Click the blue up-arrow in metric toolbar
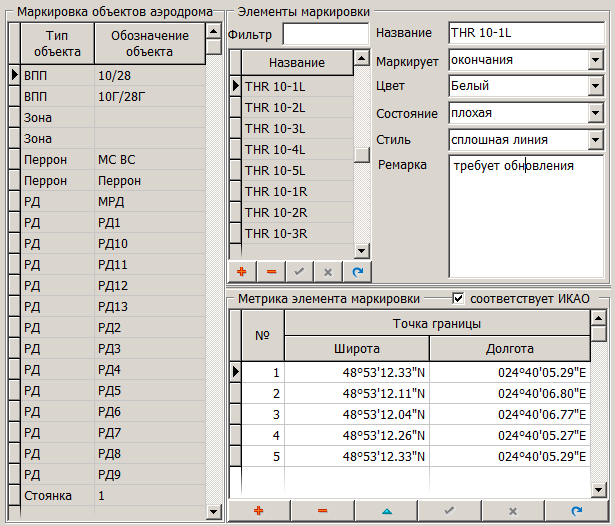The image size is (615, 526). 385,510
